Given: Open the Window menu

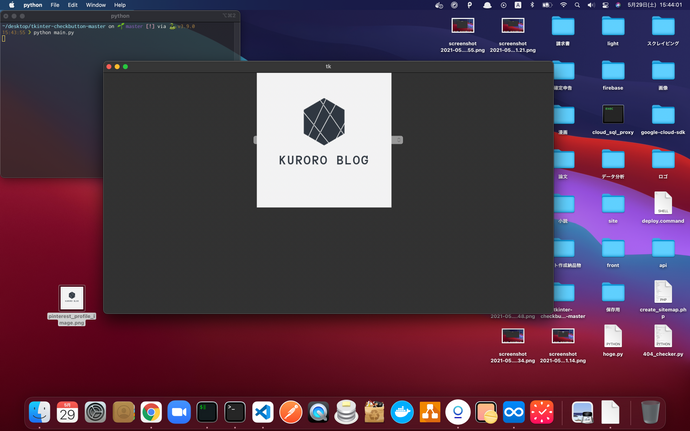Looking at the screenshot, I should click(x=96, y=5).
